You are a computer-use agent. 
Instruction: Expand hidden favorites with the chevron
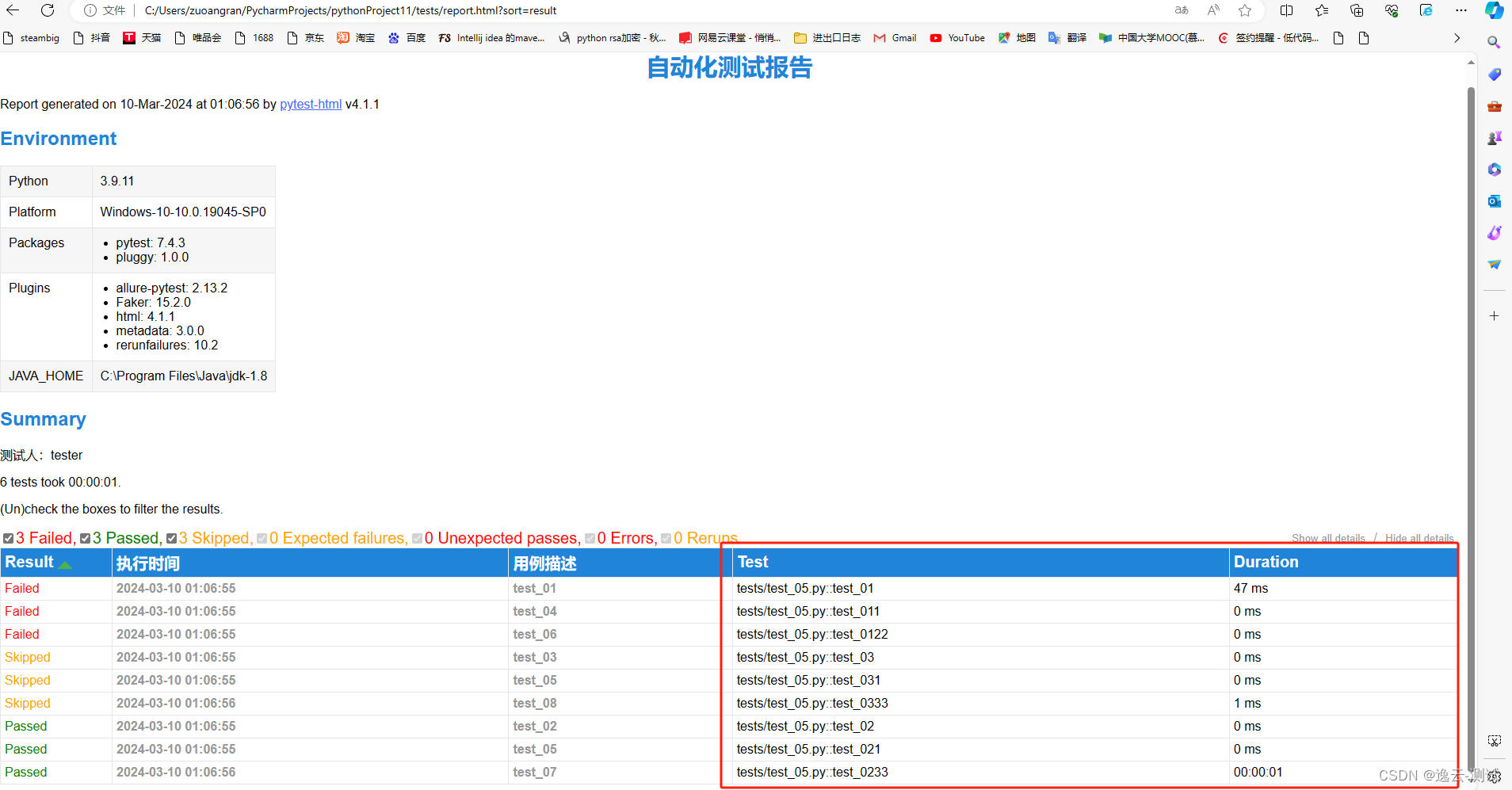coord(1457,37)
